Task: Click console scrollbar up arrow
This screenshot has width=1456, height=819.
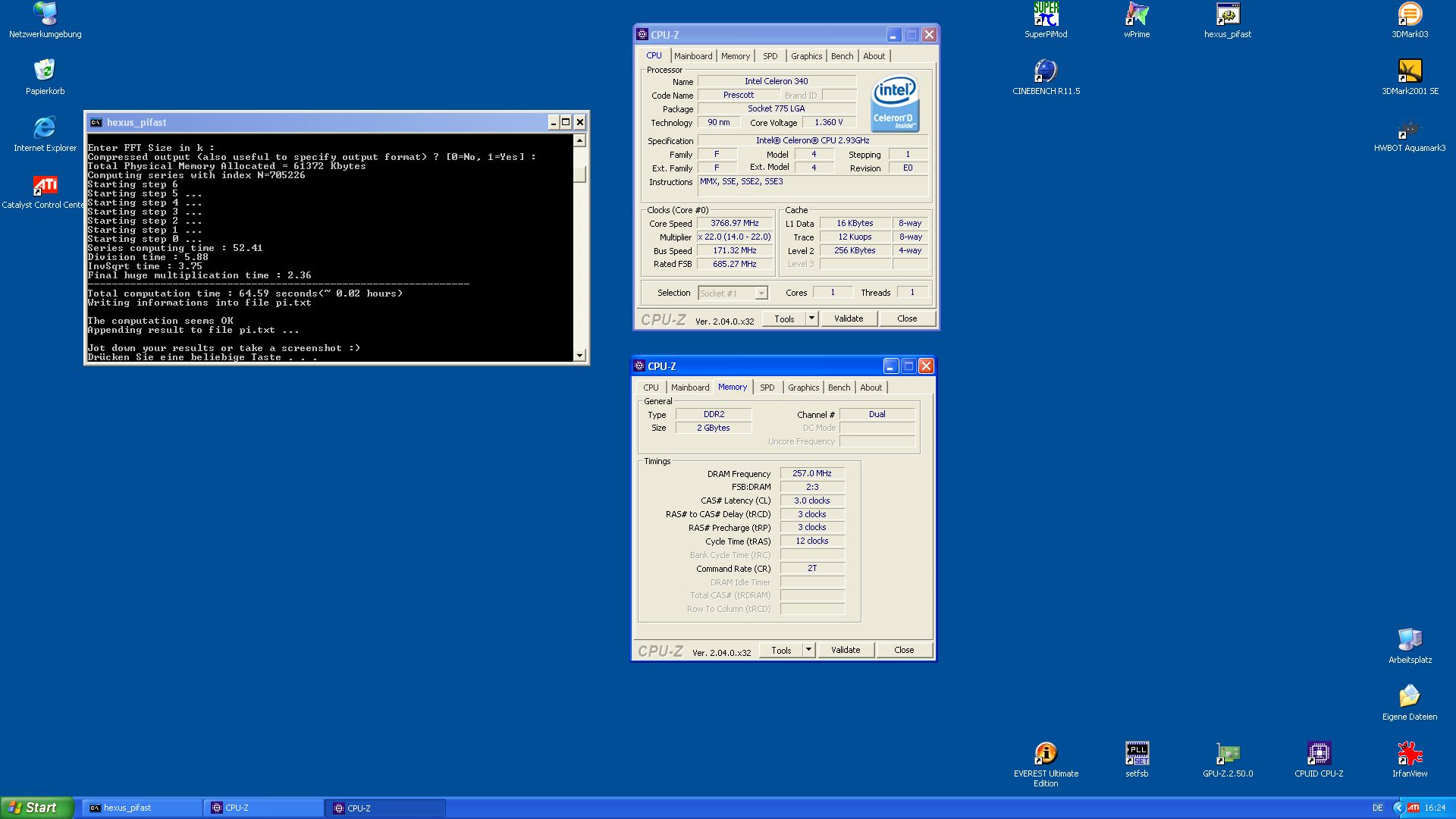Action: pyautogui.click(x=579, y=140)
